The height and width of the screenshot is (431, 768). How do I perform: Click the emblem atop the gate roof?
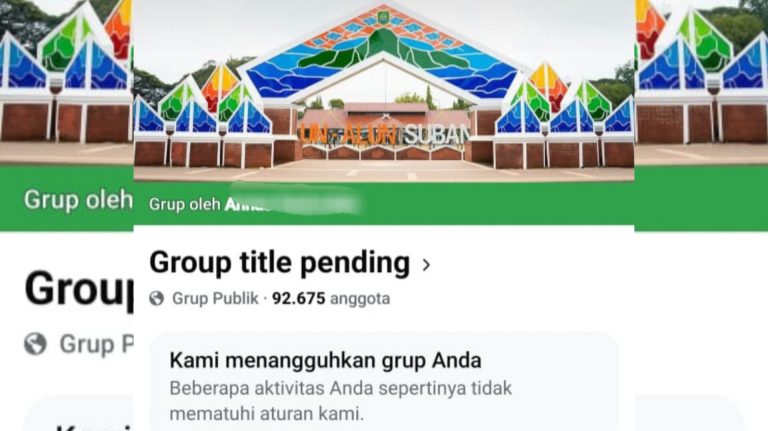tap(383, 18)
